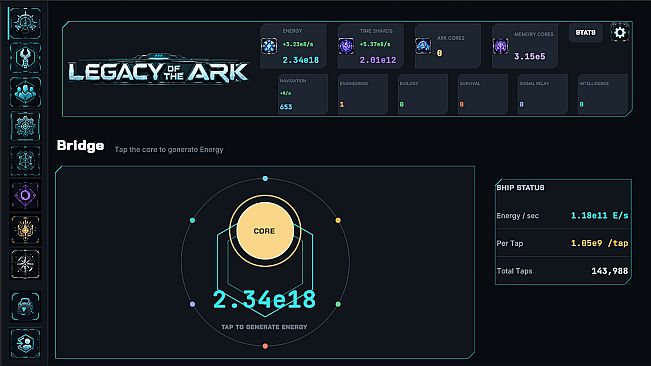Click the Memory Cores purple icon
The width and height of the screenshot is (651, 366).
500,46
